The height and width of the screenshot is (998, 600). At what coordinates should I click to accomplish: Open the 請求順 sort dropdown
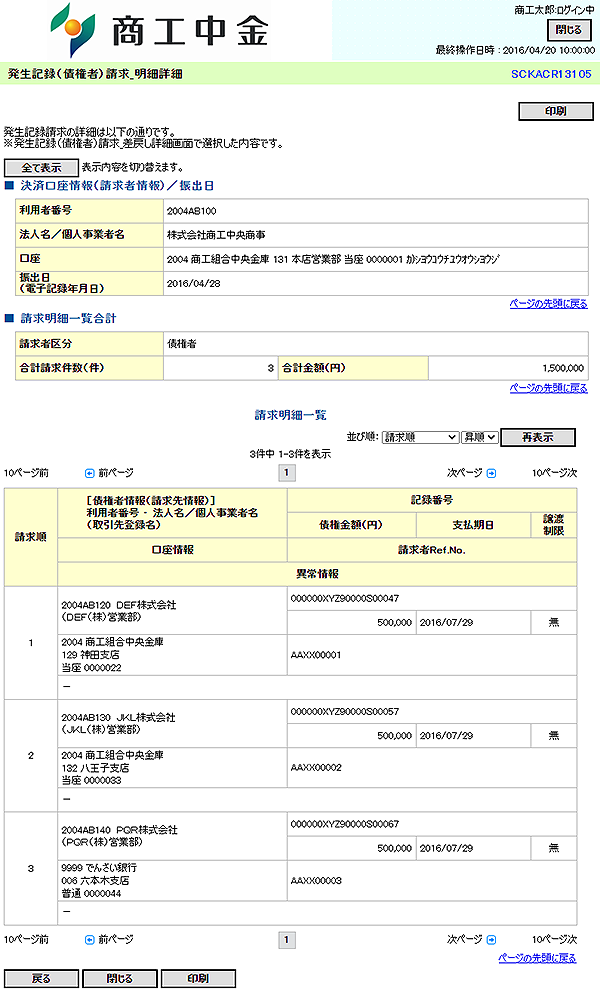(420, 437)
